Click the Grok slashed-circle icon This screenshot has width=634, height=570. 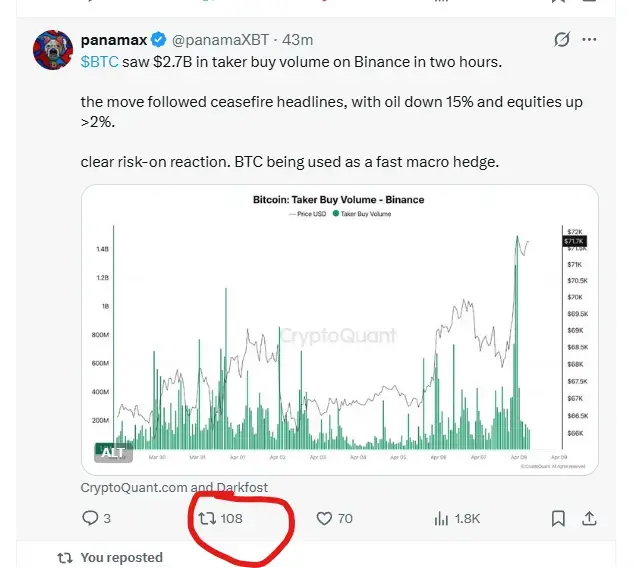(562, 40)
